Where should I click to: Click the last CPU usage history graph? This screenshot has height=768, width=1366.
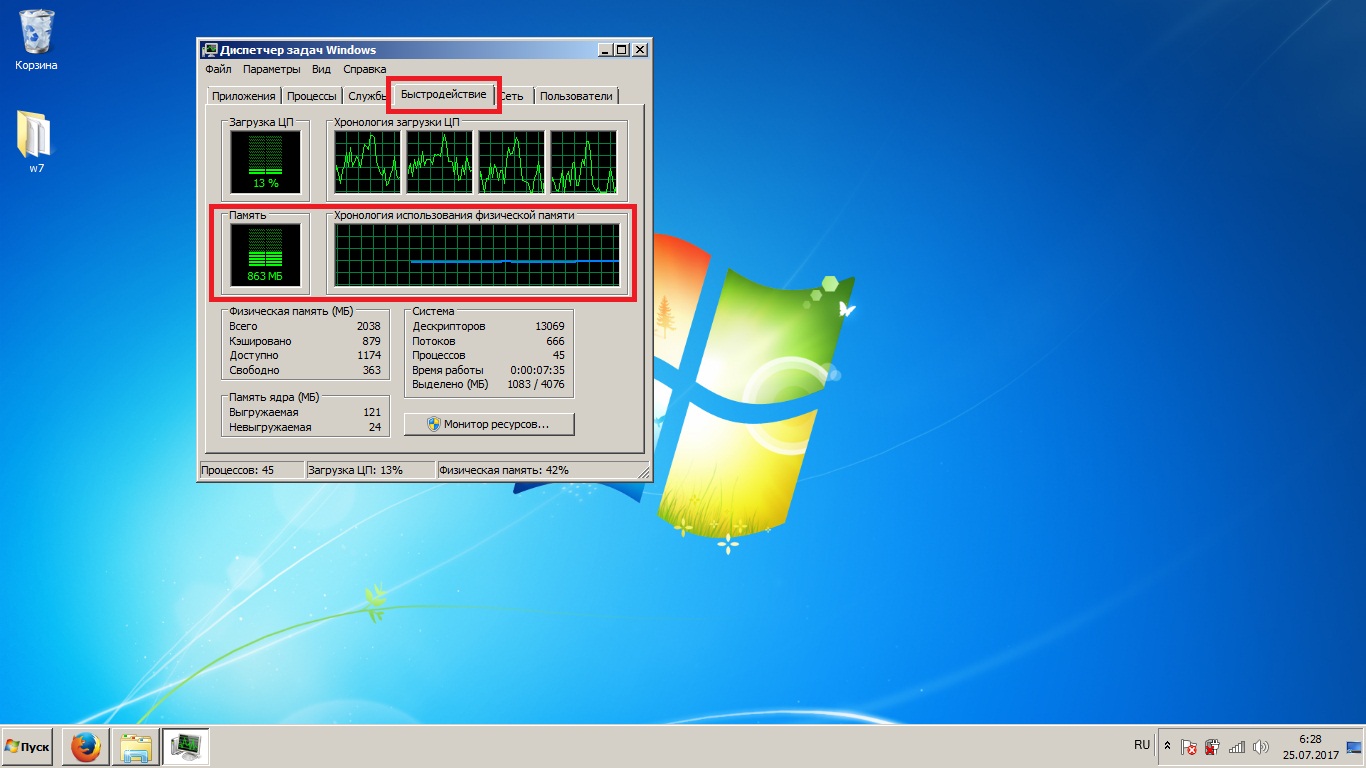click(x=584, y=161)
